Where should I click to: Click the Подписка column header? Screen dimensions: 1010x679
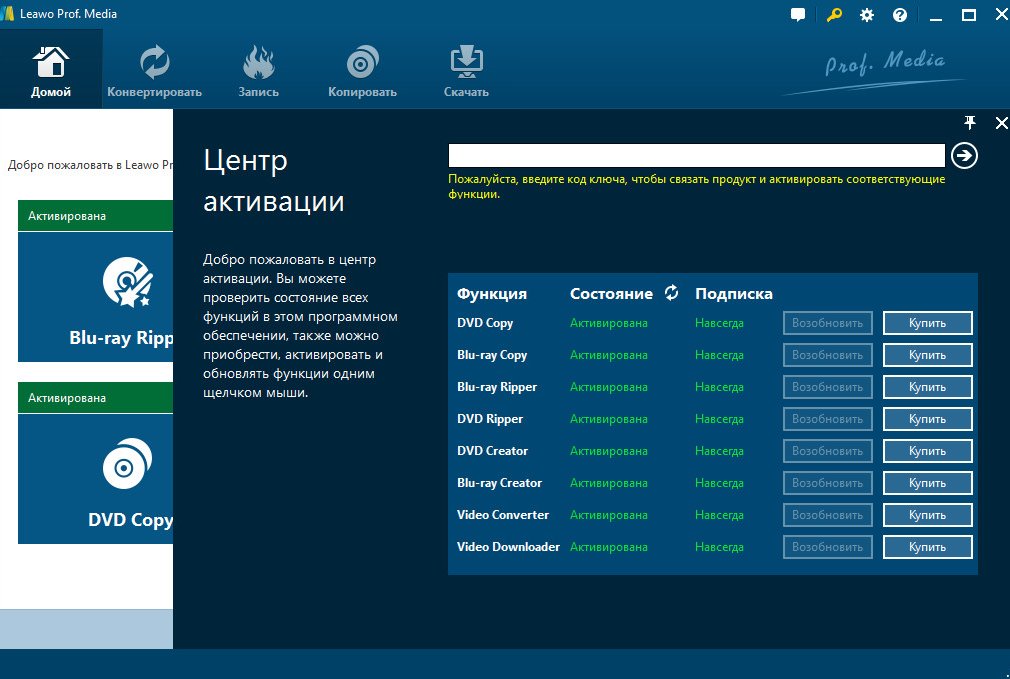click(x=734, y=294)
